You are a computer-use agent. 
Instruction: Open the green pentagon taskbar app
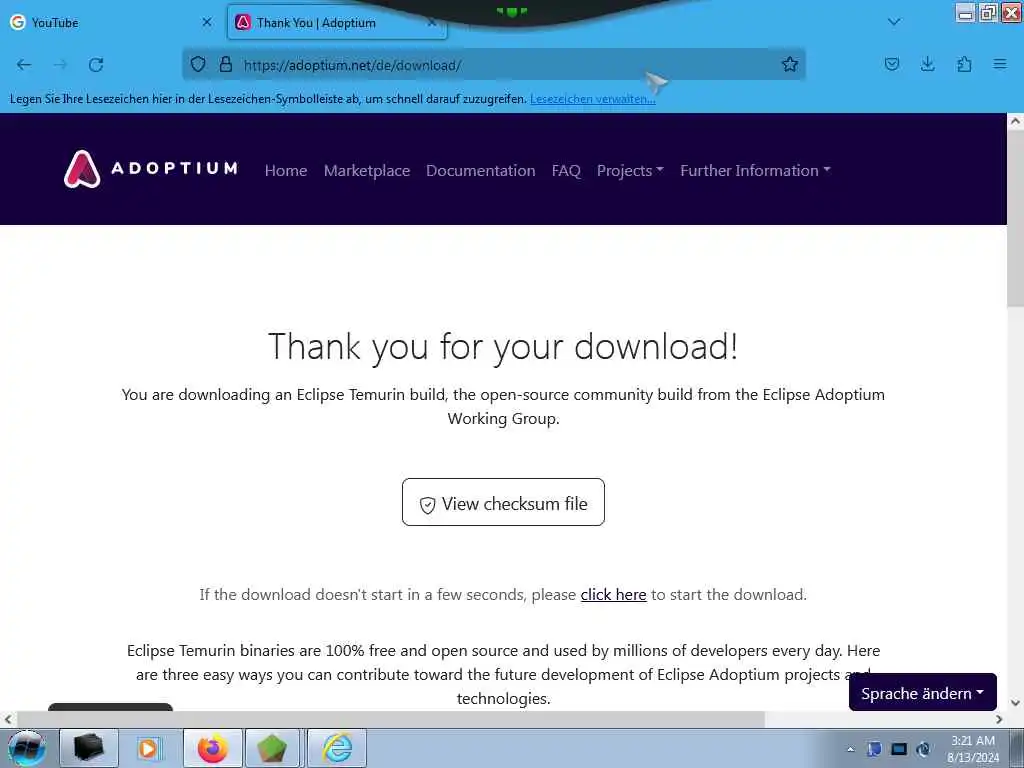pyautogui.click(x=272, y=748)
